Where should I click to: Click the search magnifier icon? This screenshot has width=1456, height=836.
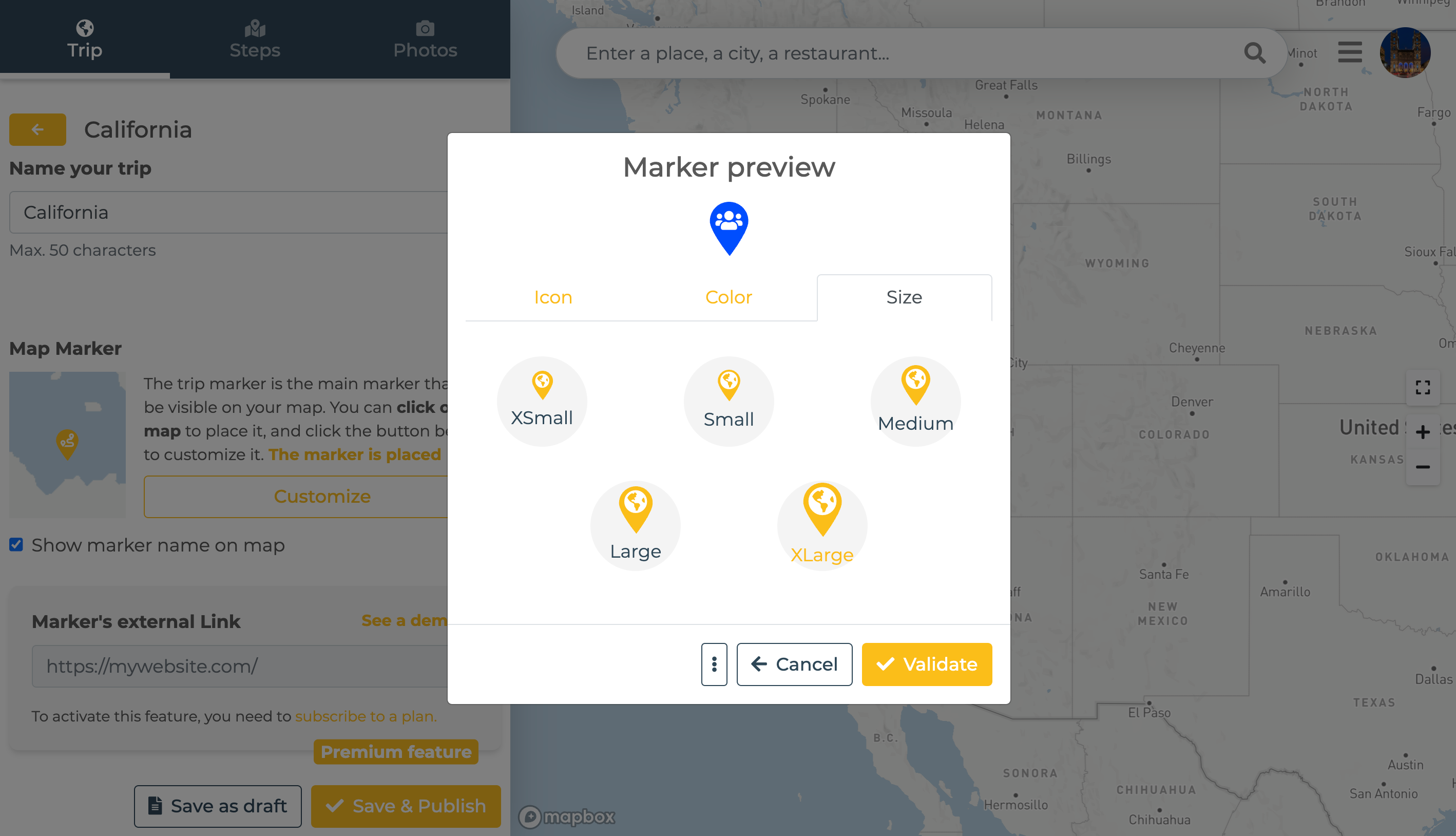click(x=1254, y=53)
